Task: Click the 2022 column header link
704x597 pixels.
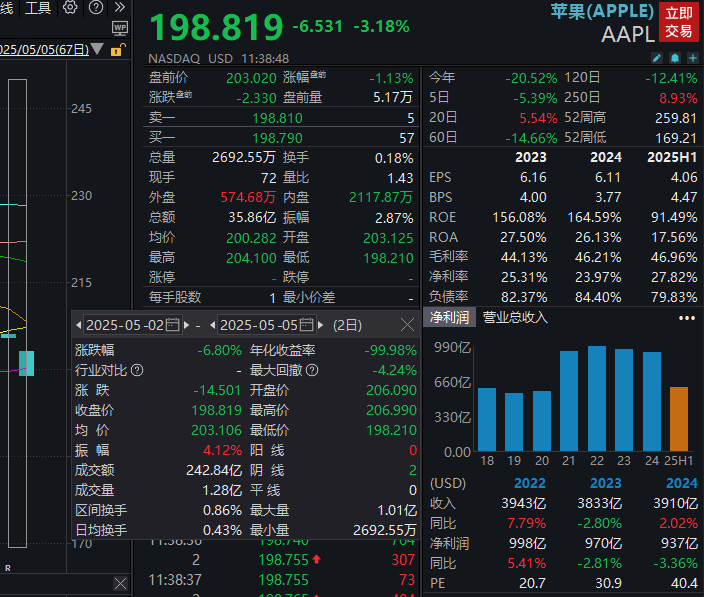Action: coord(530,483)
